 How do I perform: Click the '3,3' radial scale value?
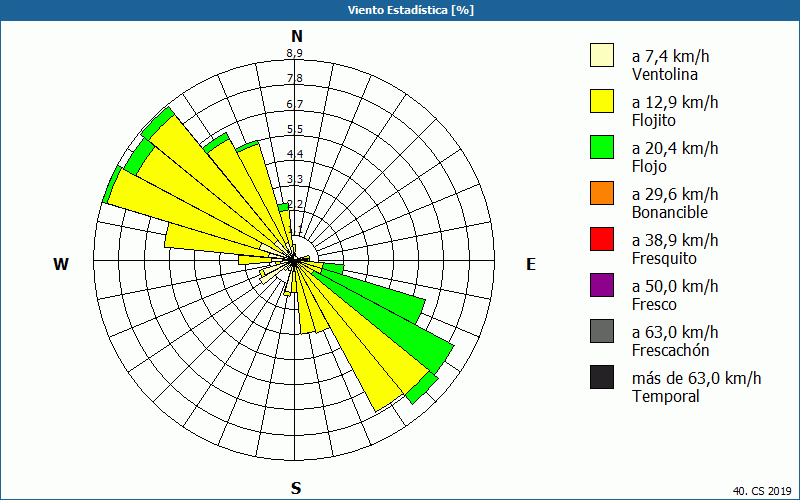[295, 179]
